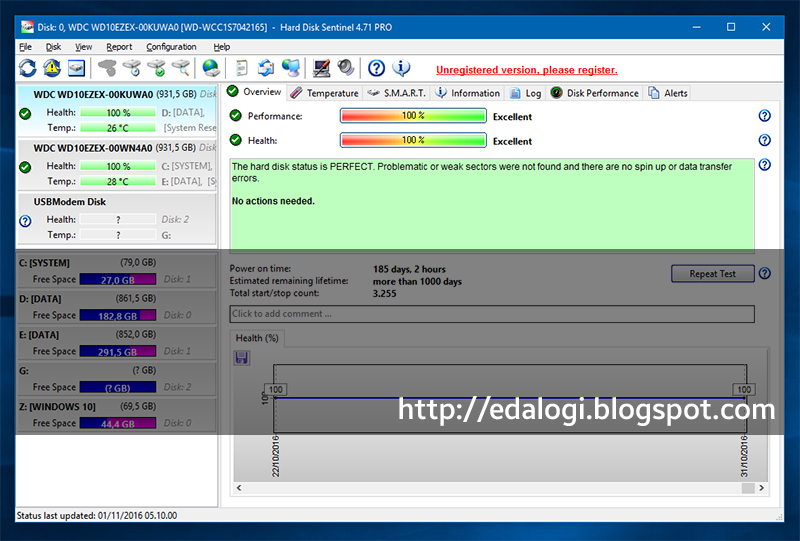Click the laptop with screwdriver configuration icon
Image resolution: width=800 pixels, height=541 pixels.
[321, 68]
